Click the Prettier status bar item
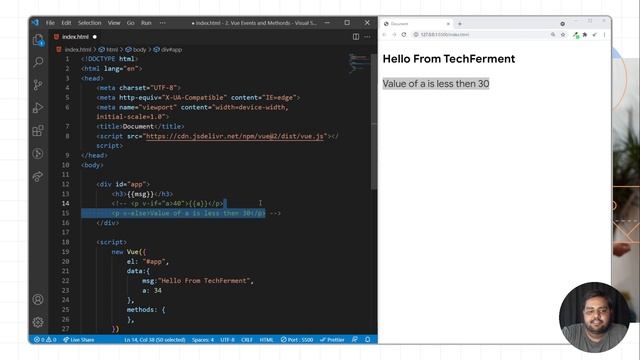This screenshot has width=640, height=360. tap(332, 340)
